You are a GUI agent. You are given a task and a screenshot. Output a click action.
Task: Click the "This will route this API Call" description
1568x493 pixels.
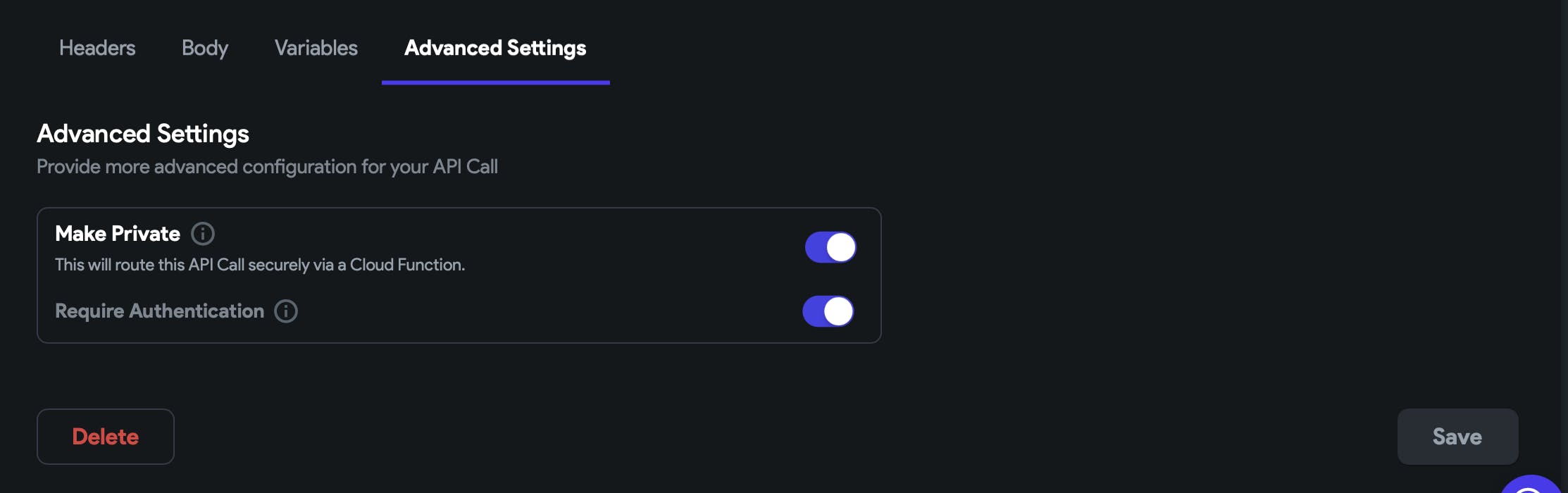260,265
